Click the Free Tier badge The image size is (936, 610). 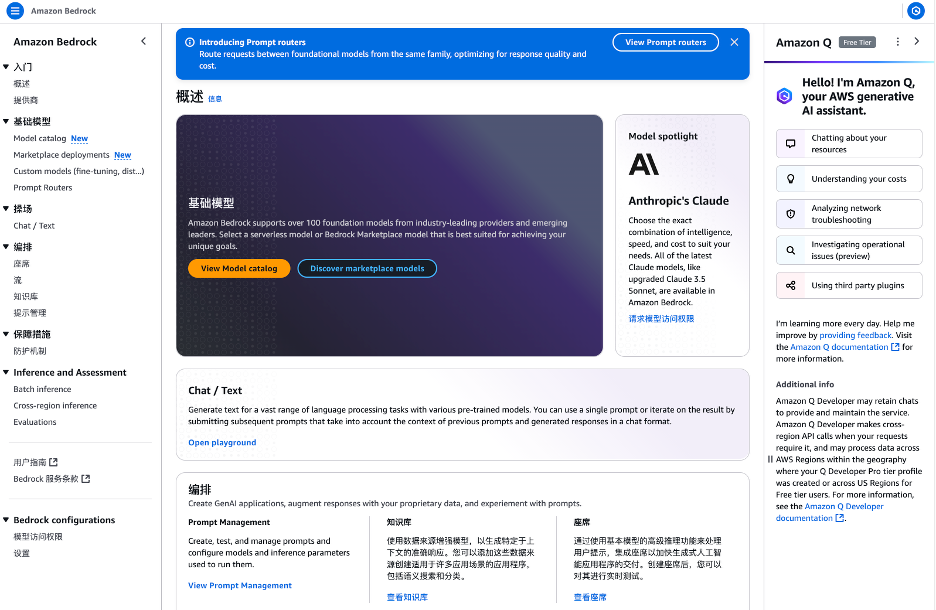[x=858, y=42]
